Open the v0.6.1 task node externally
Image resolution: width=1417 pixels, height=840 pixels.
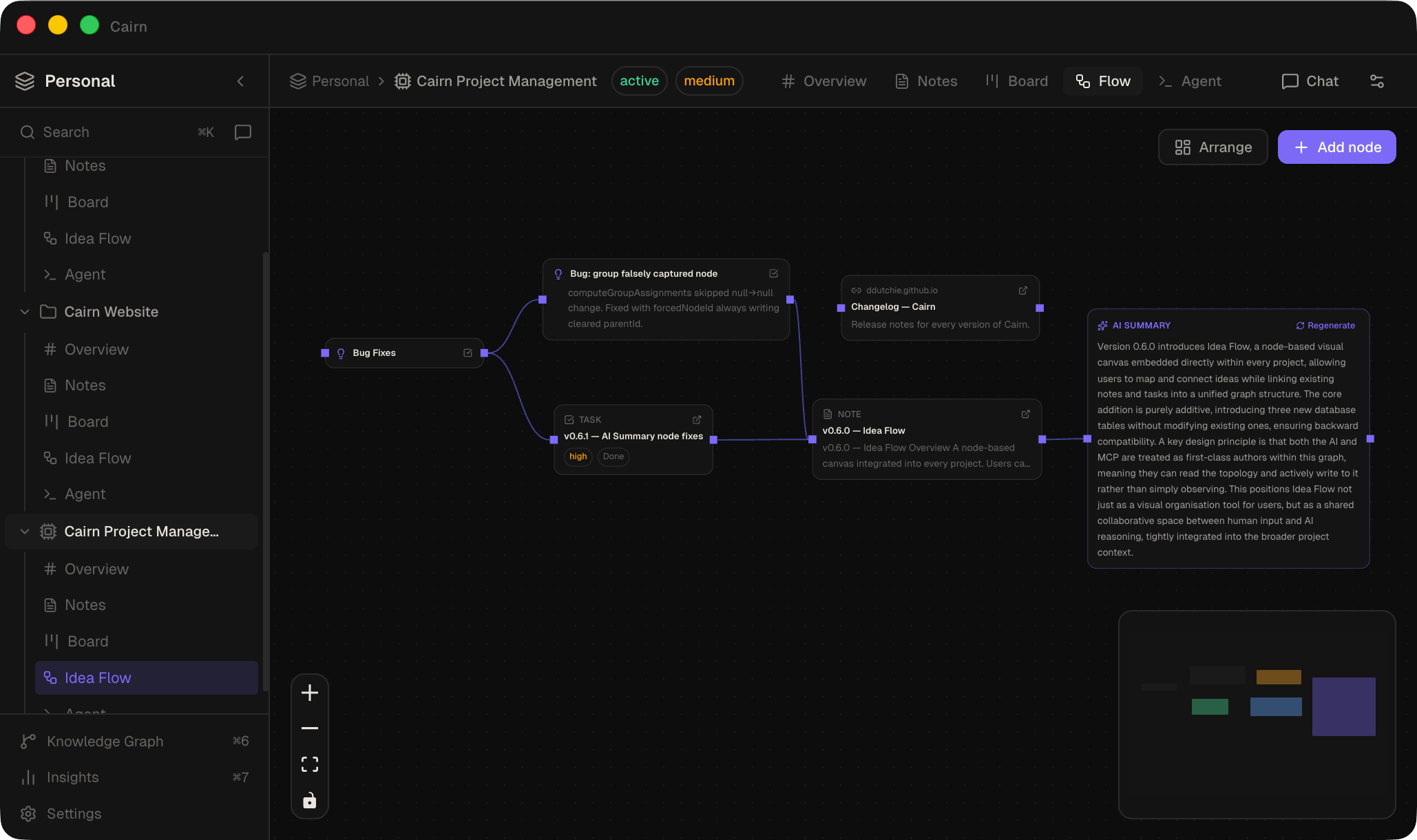click(697, 420)
